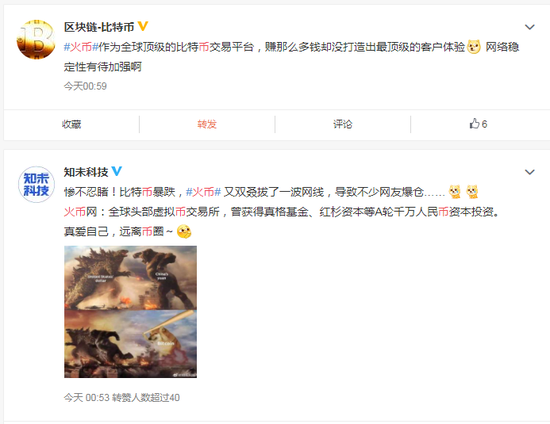The width and height of the screenshot is (550, 424).
Task: Click the blue verified badge beside 知未科技
Action: pos(116,171)
